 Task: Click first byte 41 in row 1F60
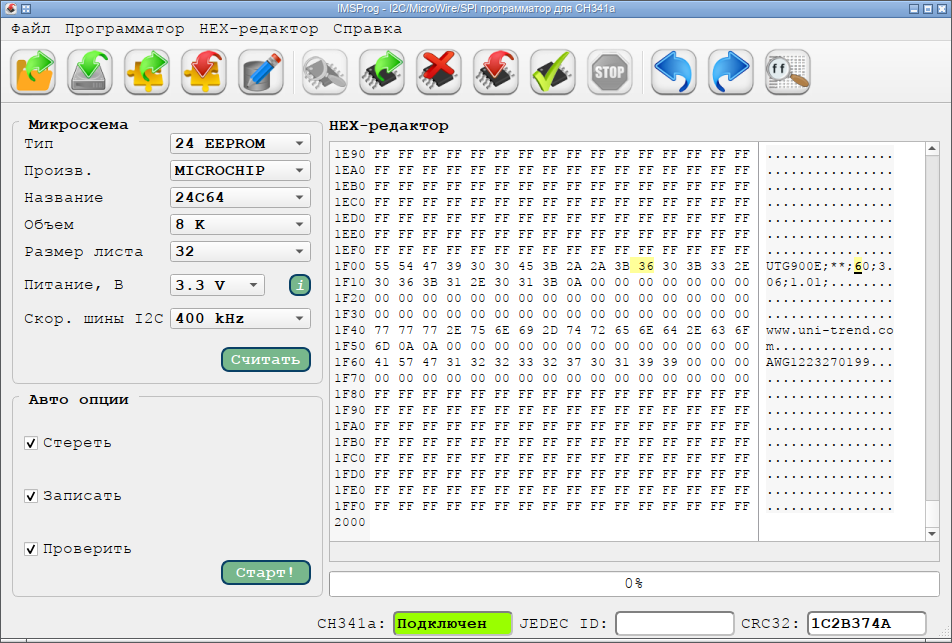click(x=382, y=362)
